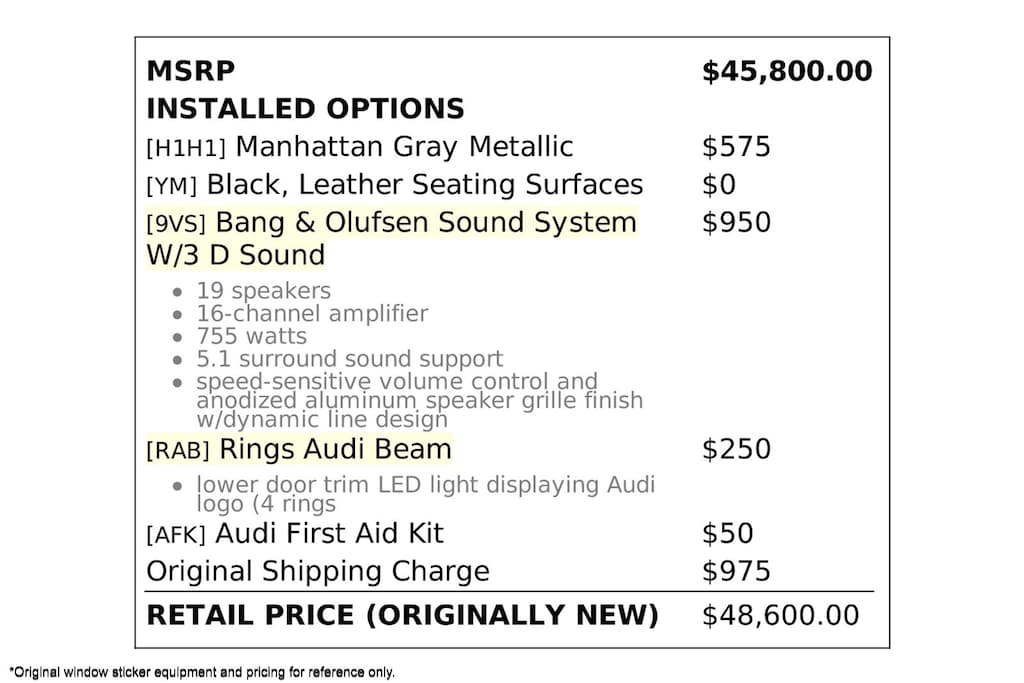The width and height of the screenshot is (1024, 683).
Task: Select the Original Shipping Charge line
Action: click(x=318, y=571)
